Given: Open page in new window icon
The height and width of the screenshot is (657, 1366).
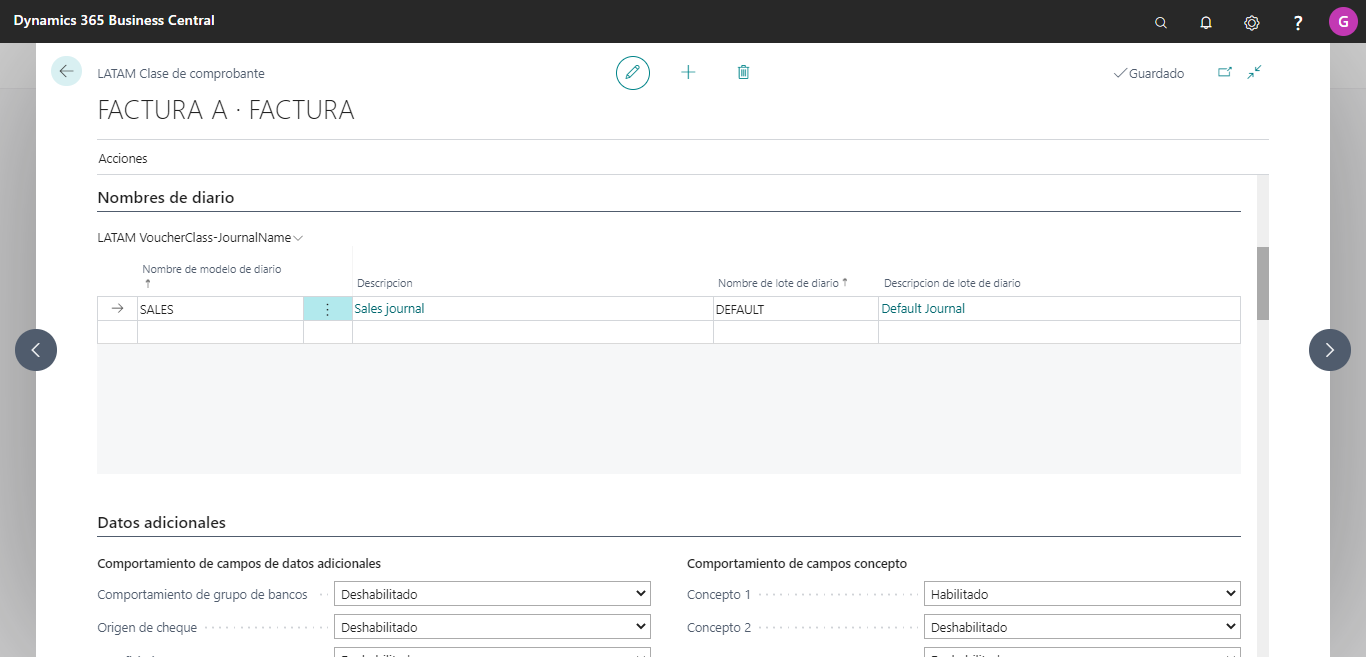Looking at the screenshot, I should pyautogui.click(x=1224, y=72).
